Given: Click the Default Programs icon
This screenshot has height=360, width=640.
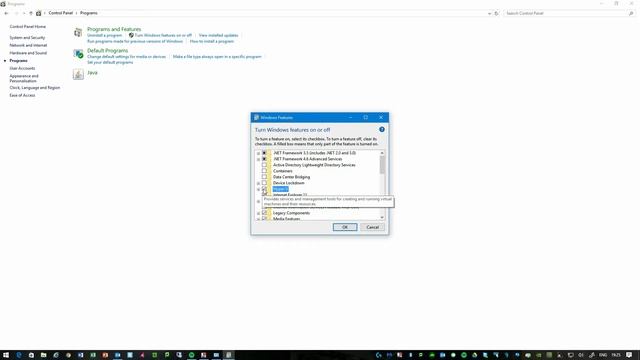Looking at the screenshot, I should pyautogui.click(x=78, y=53).
